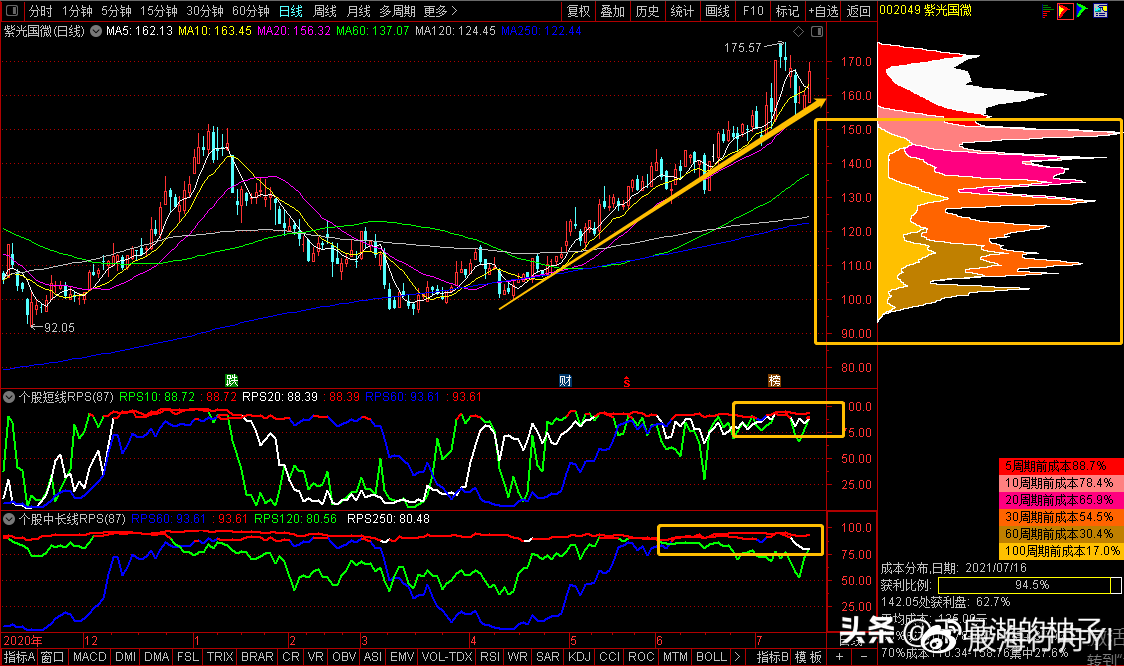1124x666 pixels.
Task: Switch to the 周线 period tab
Action: [x=325, y=11]
